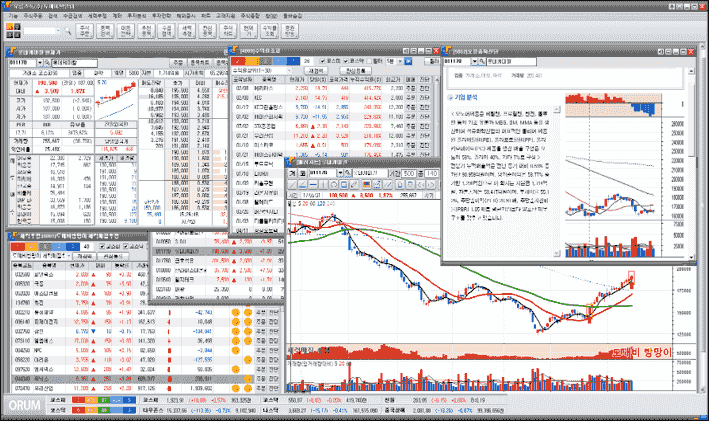The image size is (709, 421).
Task: Select the circle drawing tool in chart toolbar
Action: point(334,184)
